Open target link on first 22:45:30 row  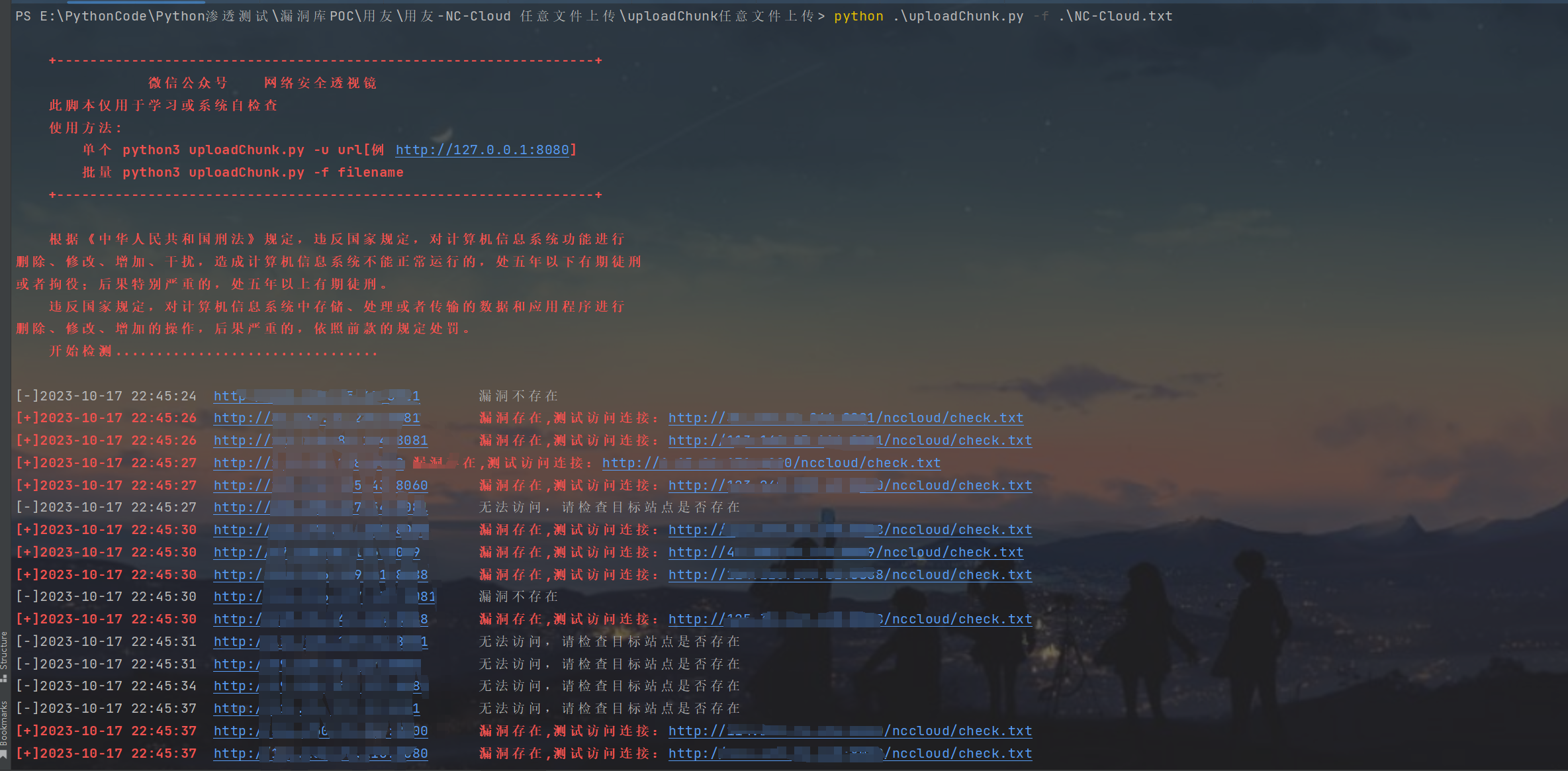point(320,529)
